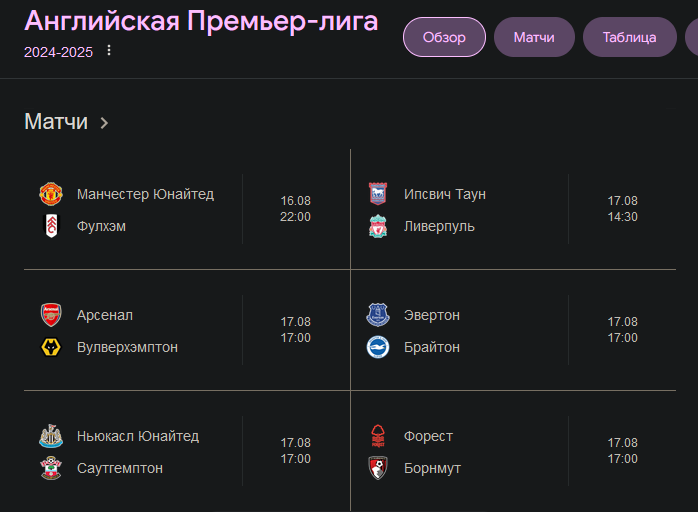Open the three-dot options menu
The image size is (698, 512).
click(x=109, y=50)
